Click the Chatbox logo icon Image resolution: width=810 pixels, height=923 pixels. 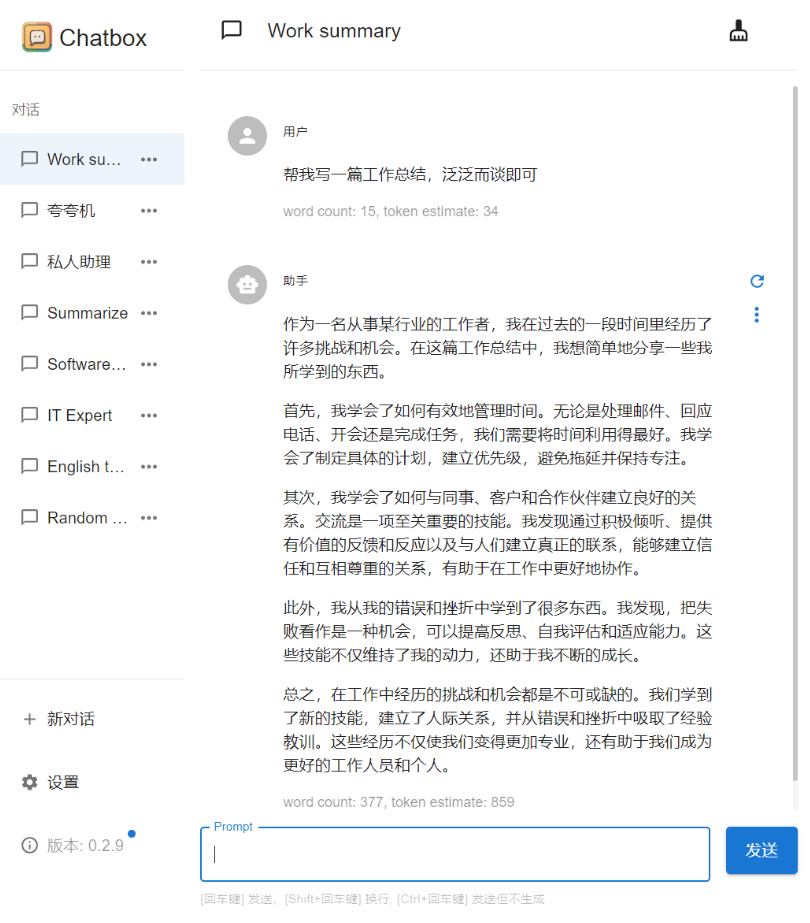pyautogui.click(x=36, y=37)
